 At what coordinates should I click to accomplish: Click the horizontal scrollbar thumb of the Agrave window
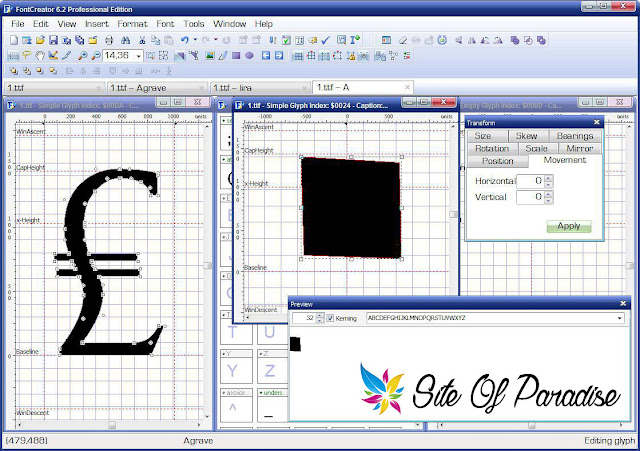(x=112, y=425)
